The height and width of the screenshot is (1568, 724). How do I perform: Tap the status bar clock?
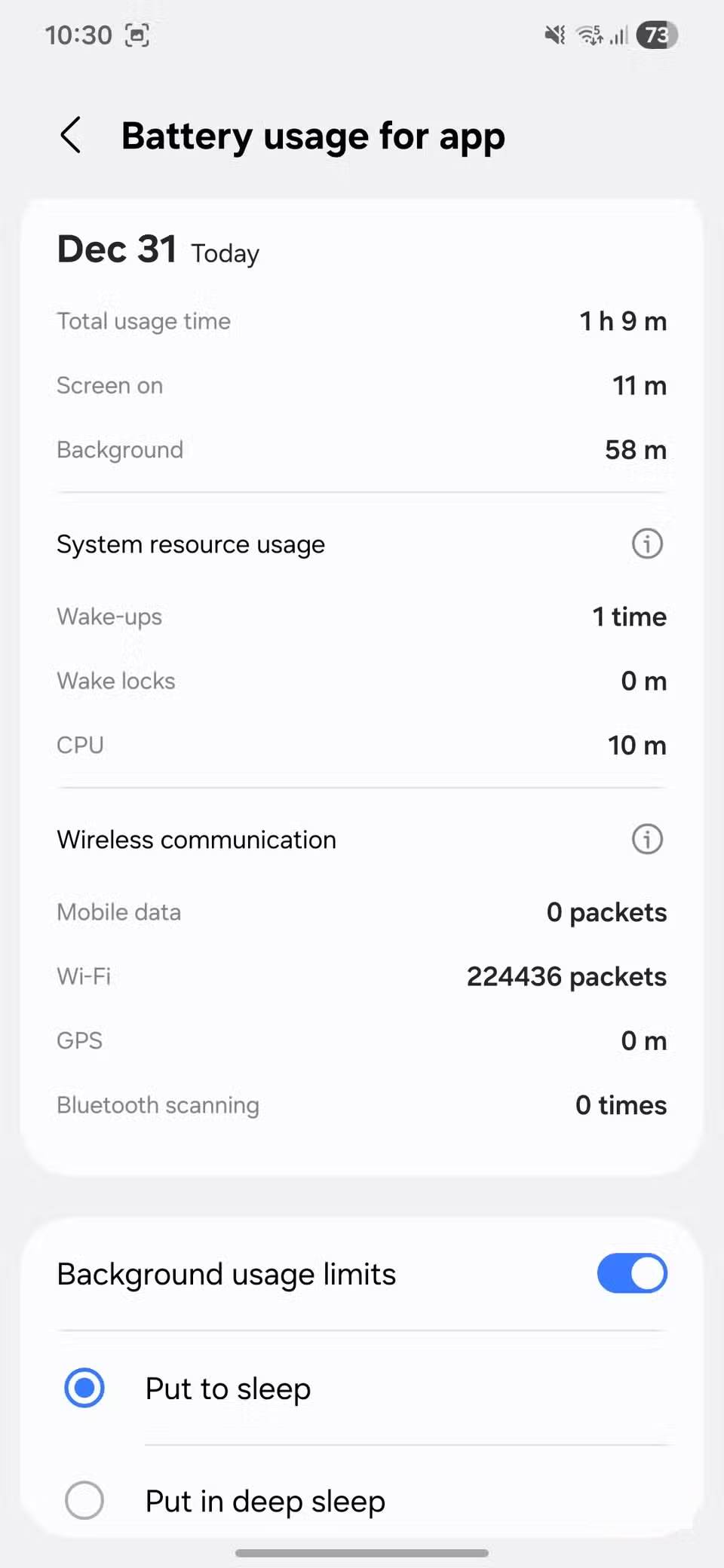78,35
